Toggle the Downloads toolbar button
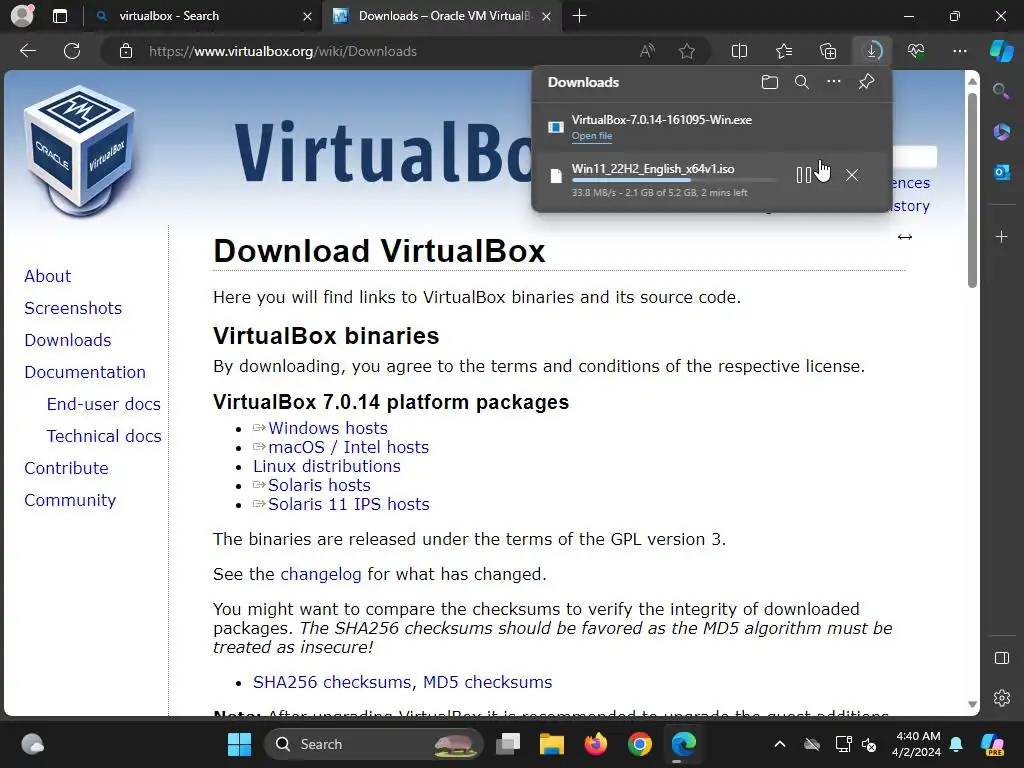1024x768 pixels. 872,51
